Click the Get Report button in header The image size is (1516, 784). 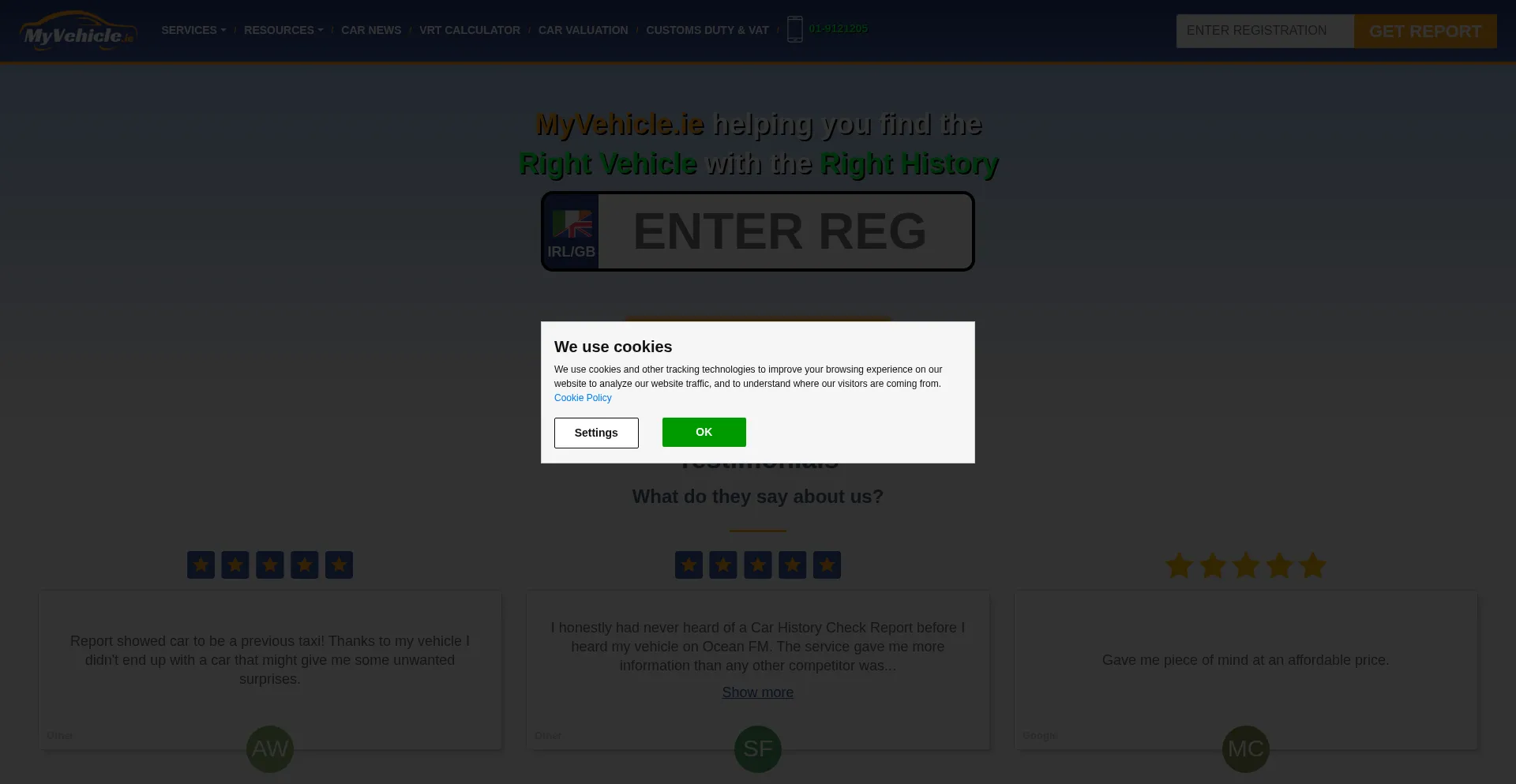pyautogui.click(x=1425, y=31)
